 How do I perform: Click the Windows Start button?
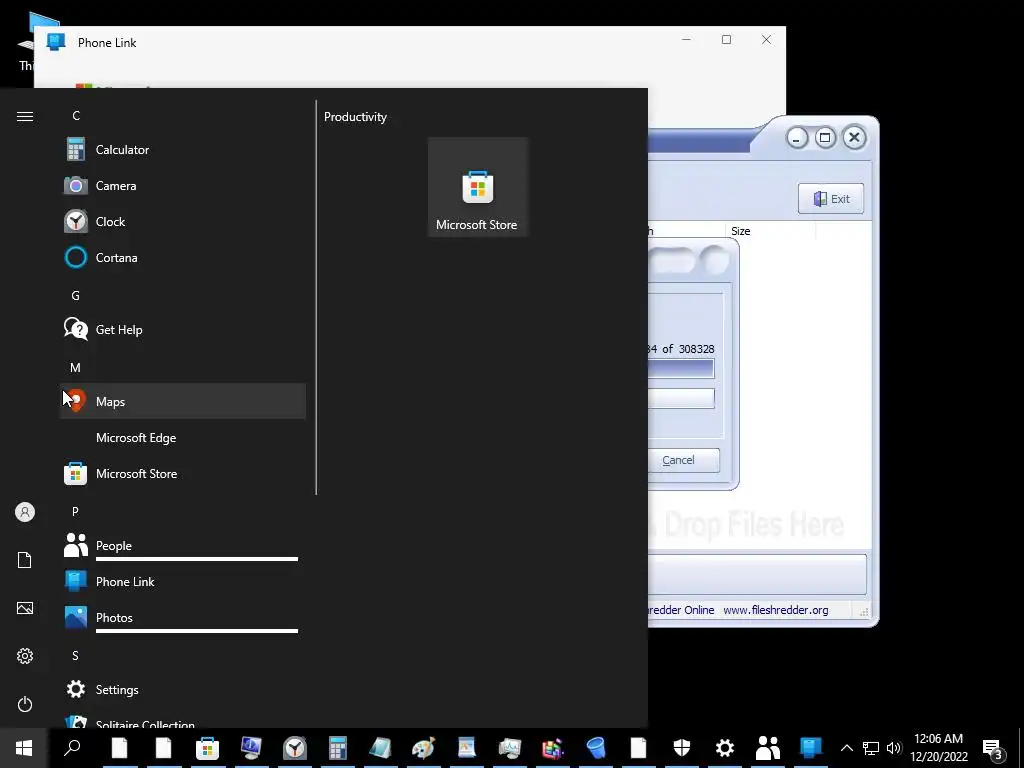[24, 748]
